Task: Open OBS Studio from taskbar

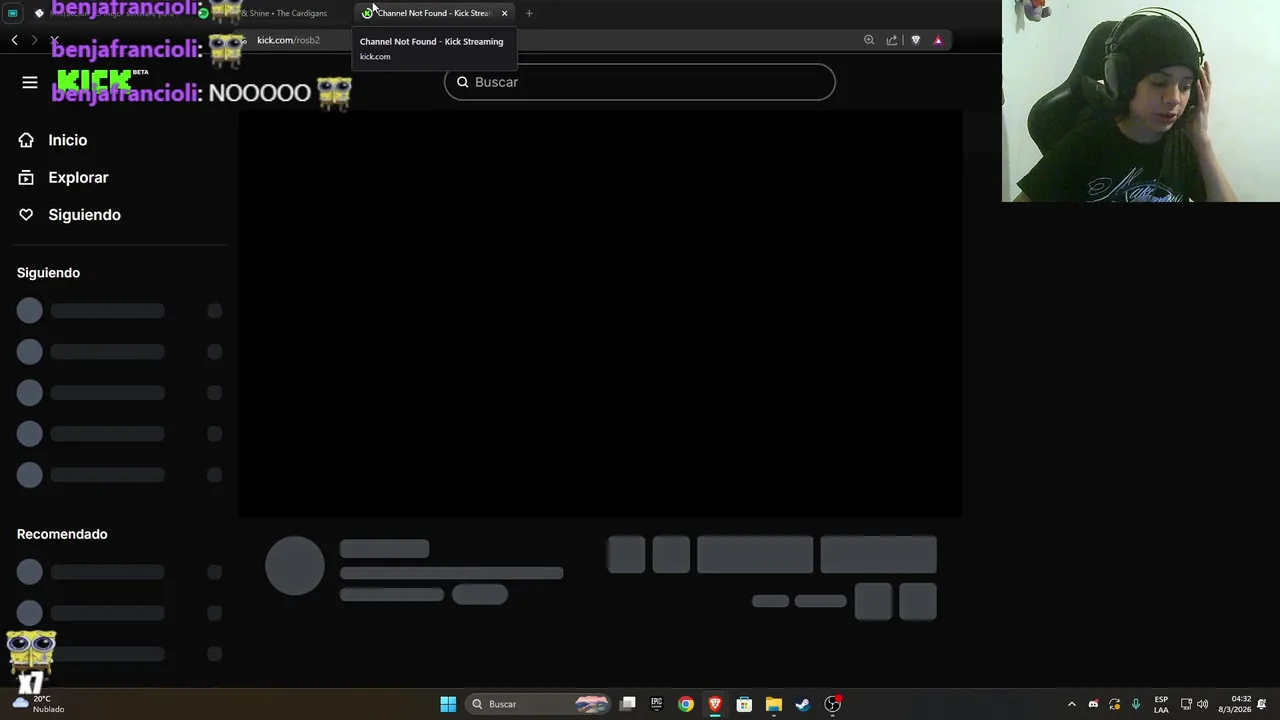Action: [x=832, y=704]
